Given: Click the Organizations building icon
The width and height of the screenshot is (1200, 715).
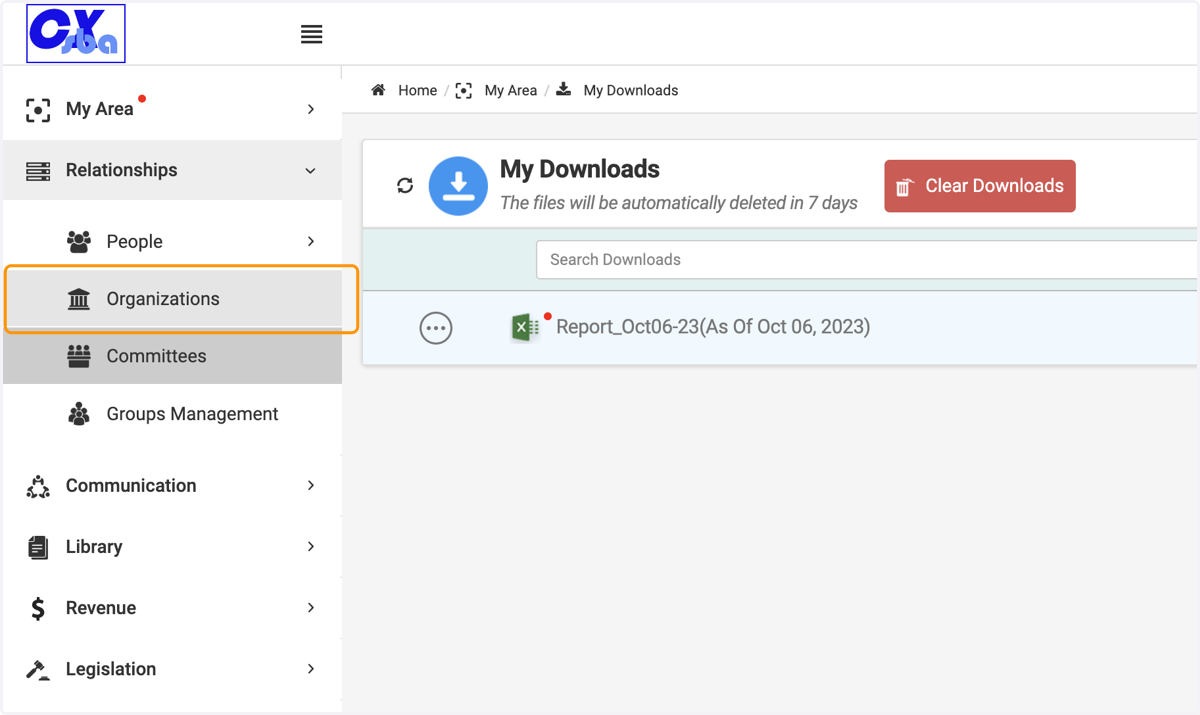Looking at the screenshot, I should pyautogui.click(x=79, y=299).
